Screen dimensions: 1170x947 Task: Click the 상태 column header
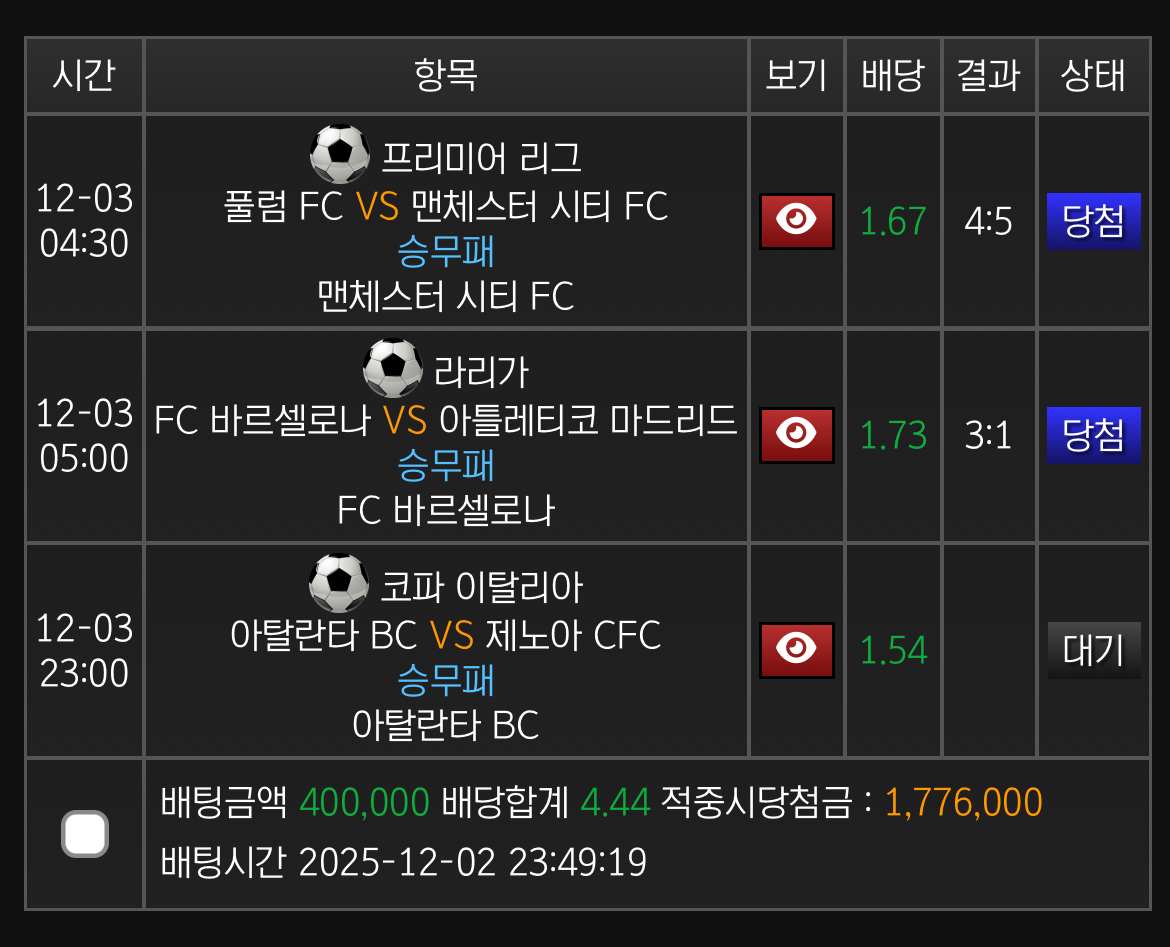click(1094, 76)
